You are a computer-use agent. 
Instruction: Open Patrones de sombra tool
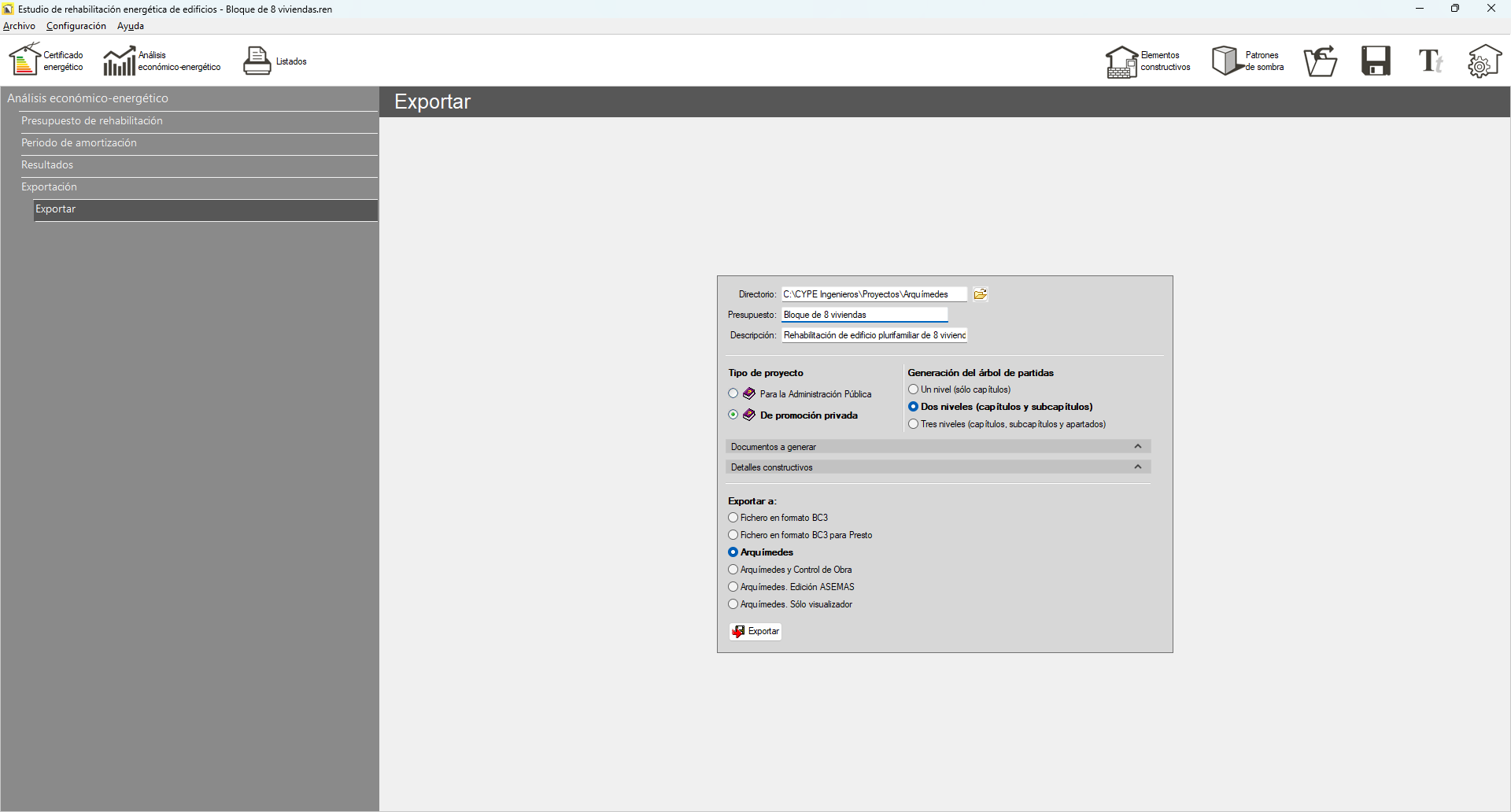click(1248, 61)
